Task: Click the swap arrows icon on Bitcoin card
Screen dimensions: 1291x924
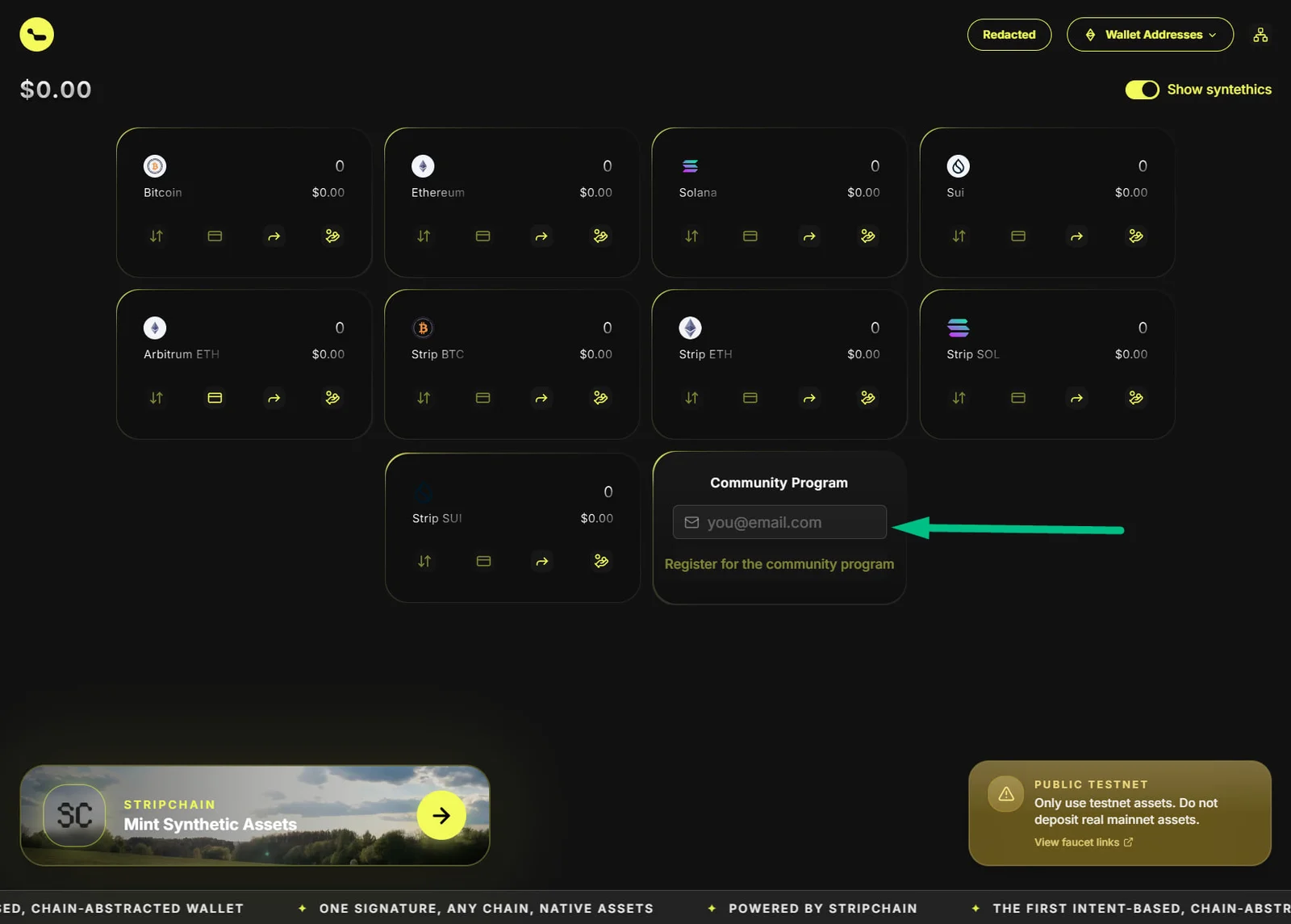Action: (157, 236)
